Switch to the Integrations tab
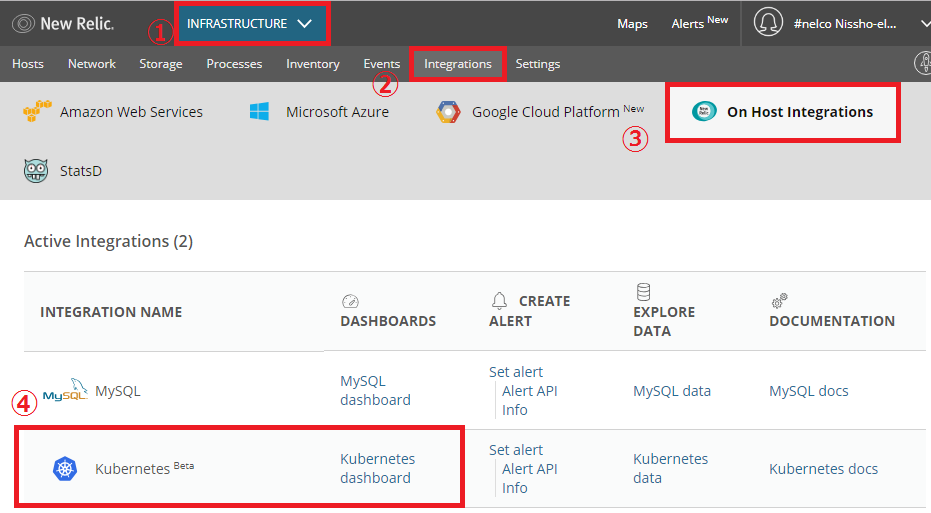The height and width of the screenshot is (513, 931). click(x=458, y=64)
